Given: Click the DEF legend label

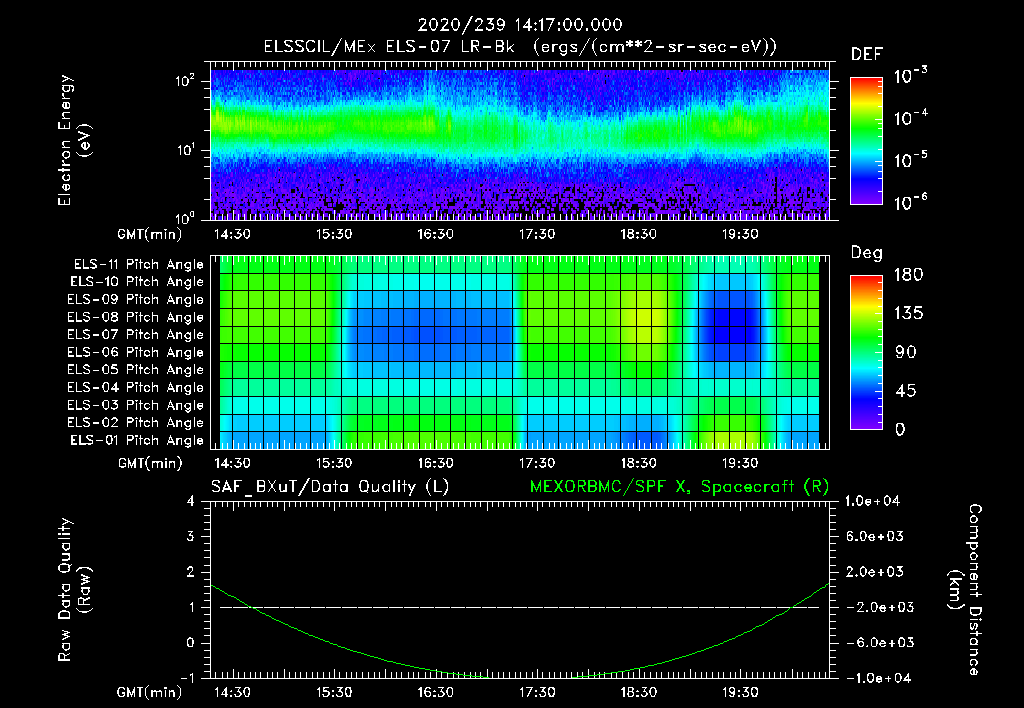Looking at the screenshot, I should tap(867, 54).
